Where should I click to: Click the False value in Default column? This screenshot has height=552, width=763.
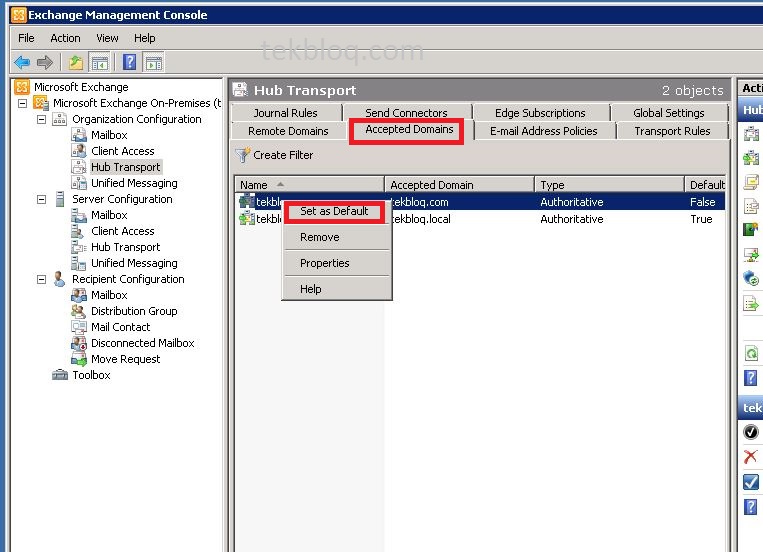[703, 202]
